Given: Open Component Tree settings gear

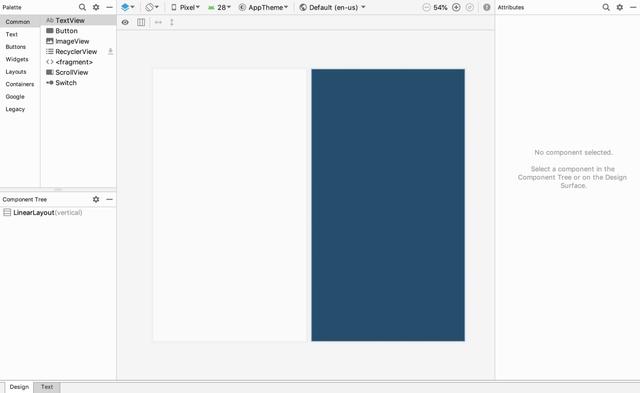Looking at the screenshot, I should (96, 199).
